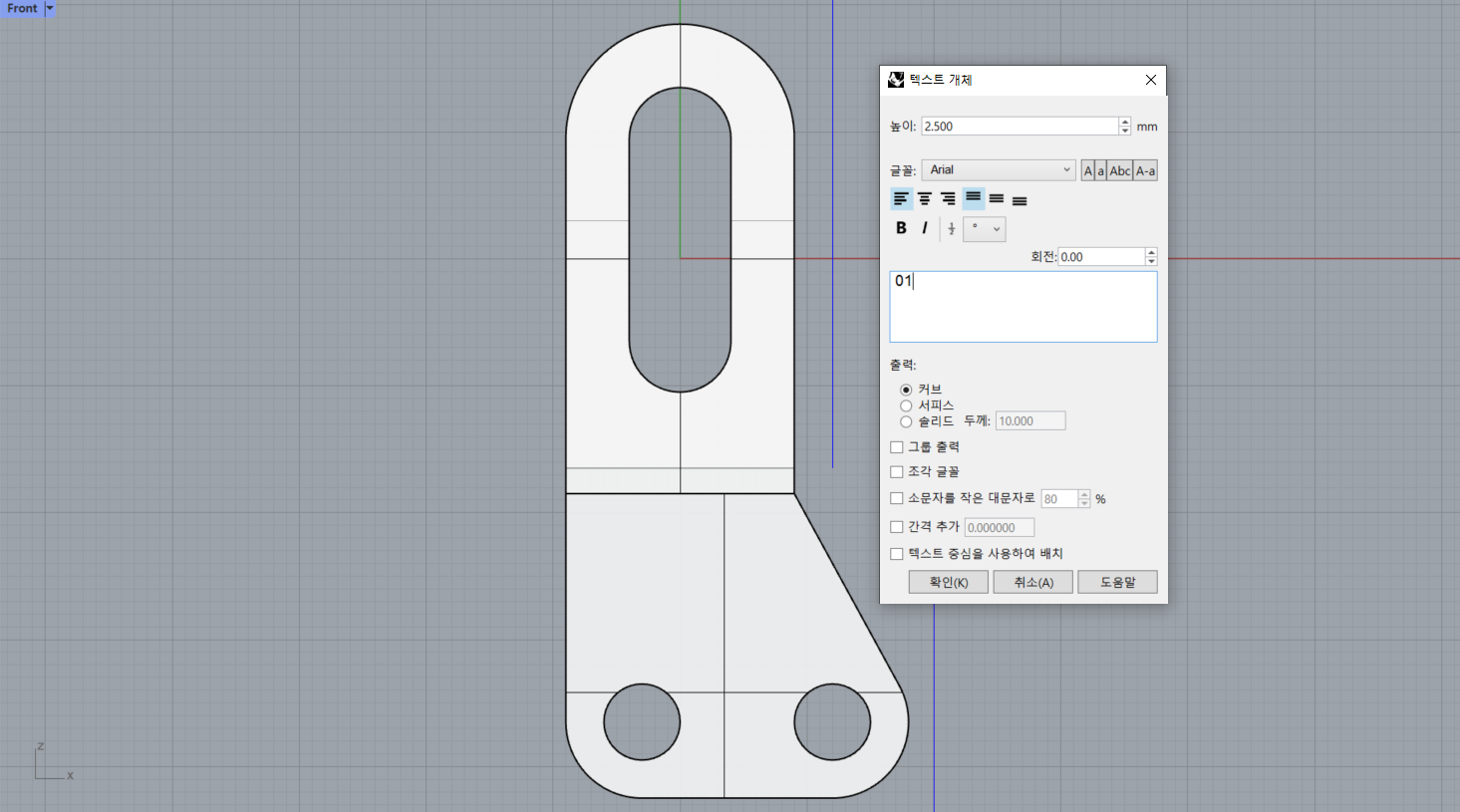The height and width of the screenshot is (812, 1460).
Task: Increase the 높이 height spinner value
Action: pyautogui.click(x=1125, y=122)
